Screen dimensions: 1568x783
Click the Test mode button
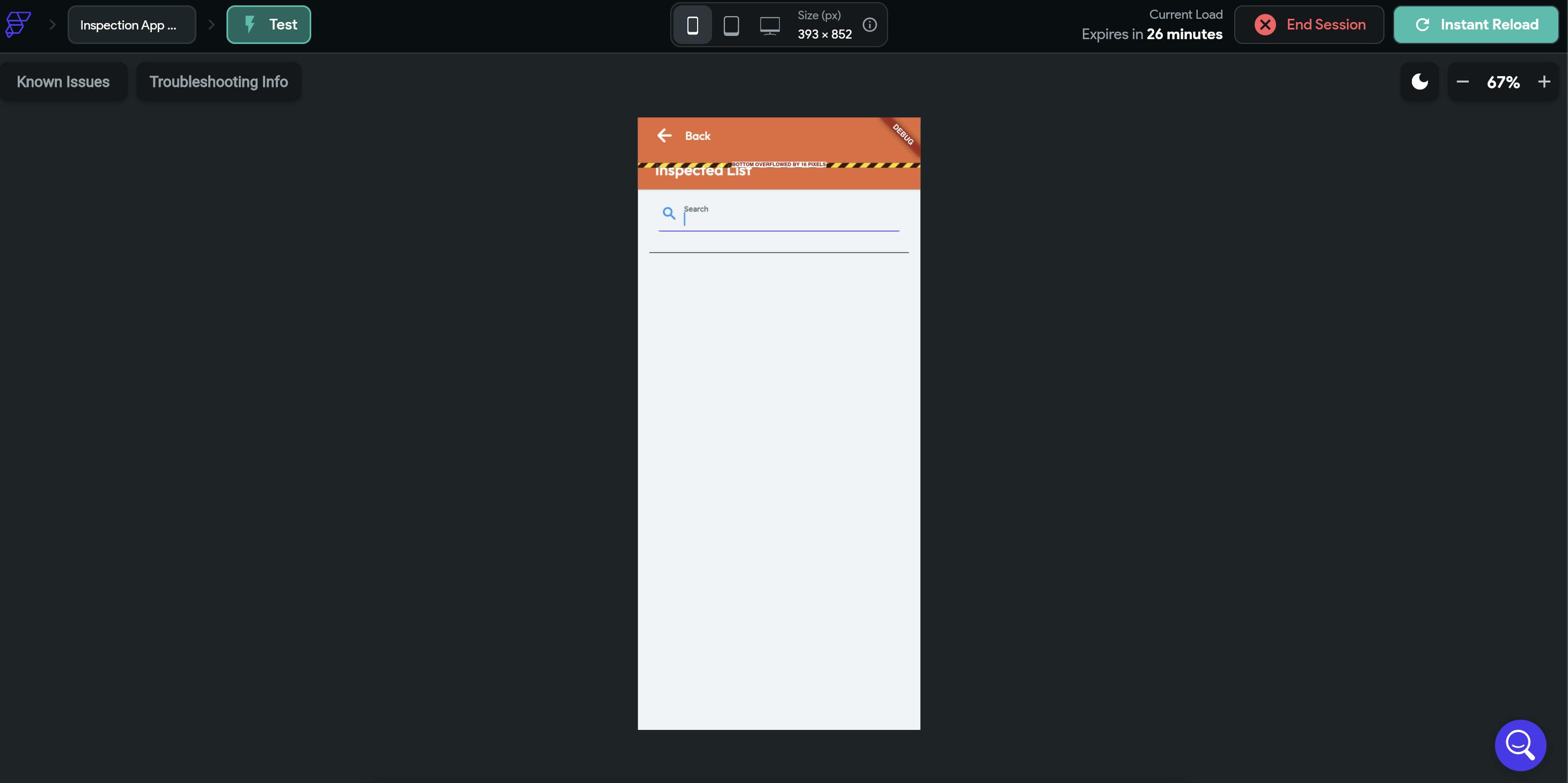click(268, 24)
